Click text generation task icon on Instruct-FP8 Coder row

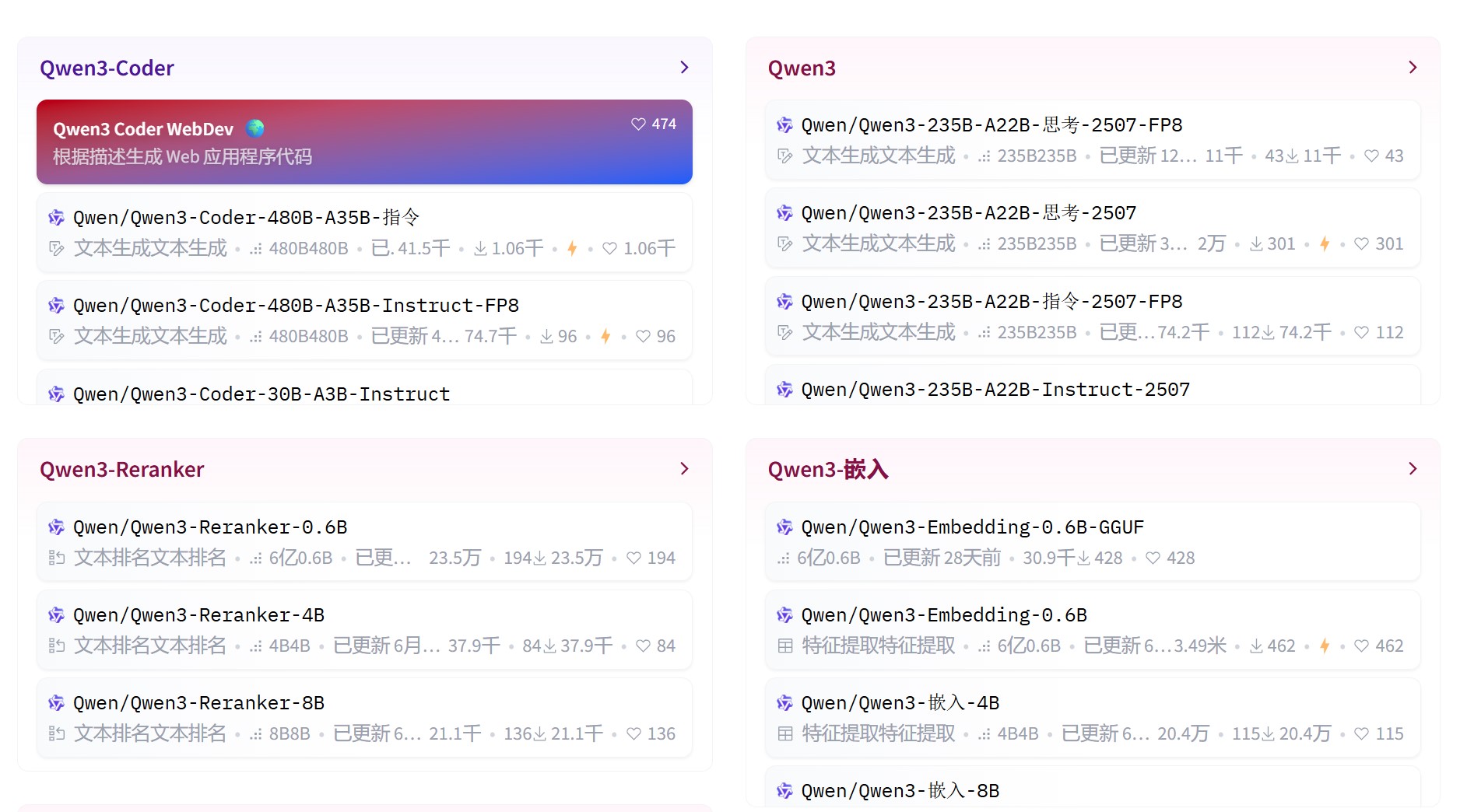click(x=56, y=337)
